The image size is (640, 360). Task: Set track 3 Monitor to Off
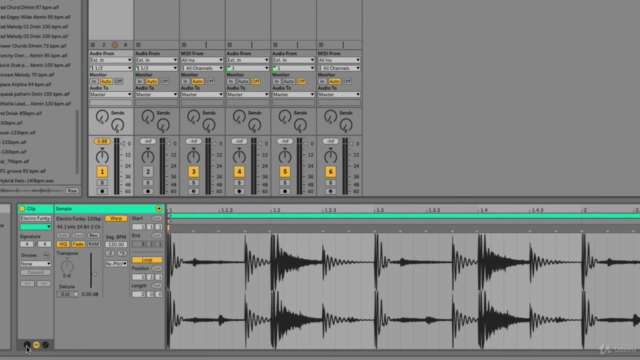click(x=210, y=81)
